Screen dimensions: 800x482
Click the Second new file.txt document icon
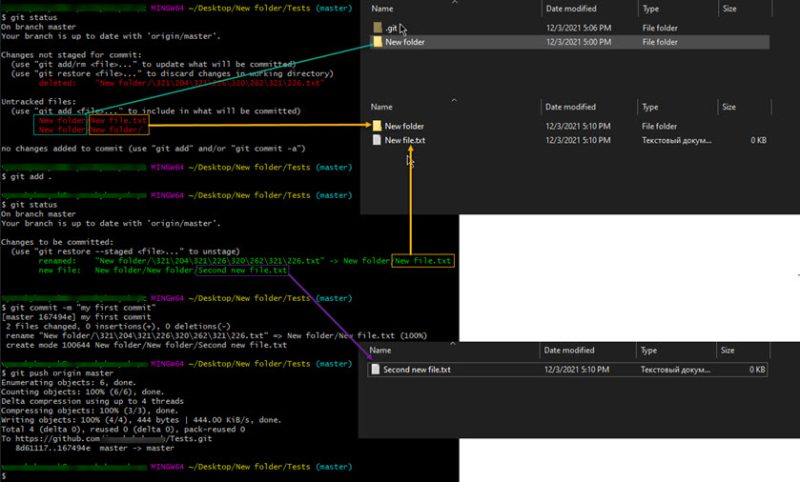click(x=377, y=369)
